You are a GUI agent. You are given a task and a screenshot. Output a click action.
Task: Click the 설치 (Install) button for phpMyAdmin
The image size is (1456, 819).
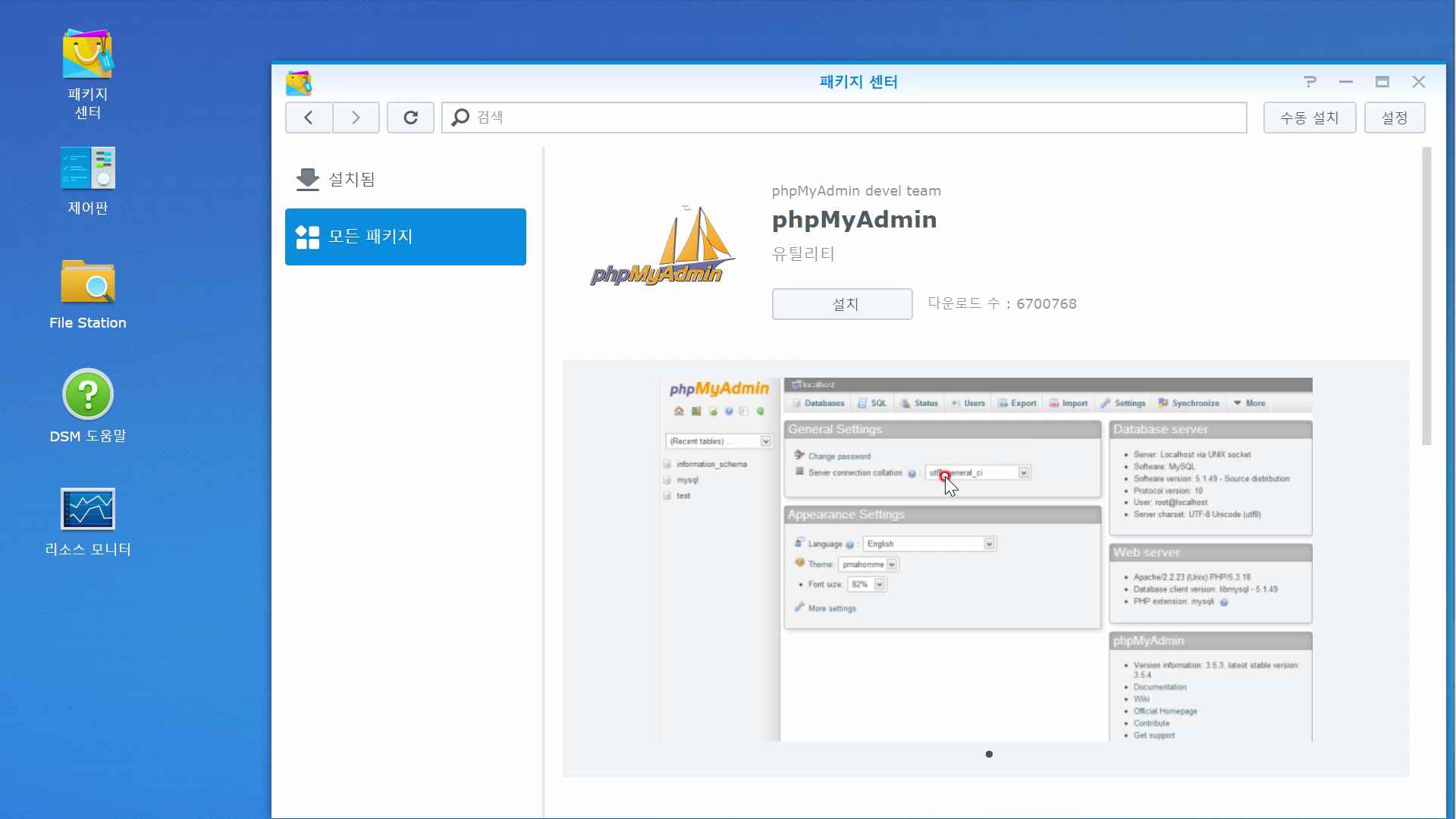tap(842, 304)
